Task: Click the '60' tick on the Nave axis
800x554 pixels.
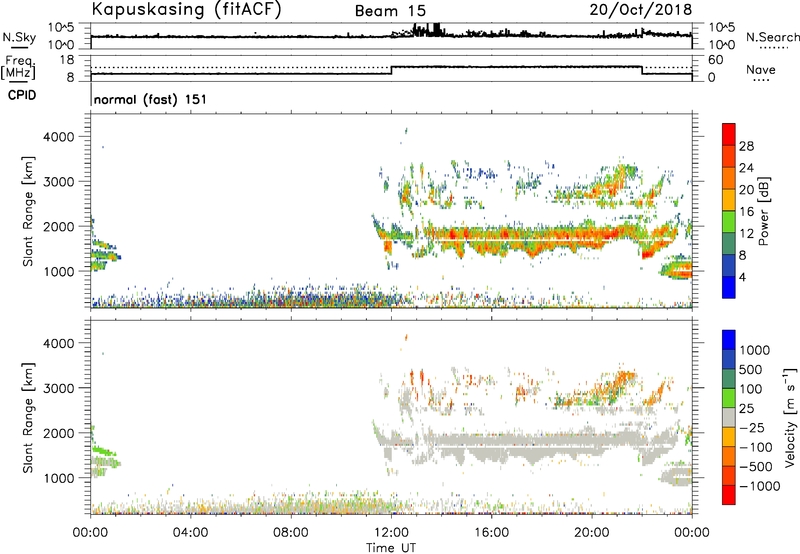Action: pyautogui.click(x=715, y=60)
